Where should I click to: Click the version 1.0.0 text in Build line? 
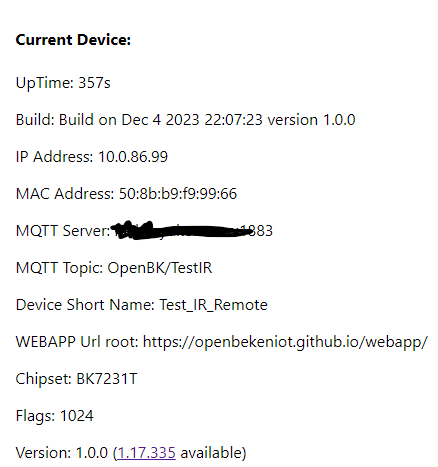(x=312, y=120)
